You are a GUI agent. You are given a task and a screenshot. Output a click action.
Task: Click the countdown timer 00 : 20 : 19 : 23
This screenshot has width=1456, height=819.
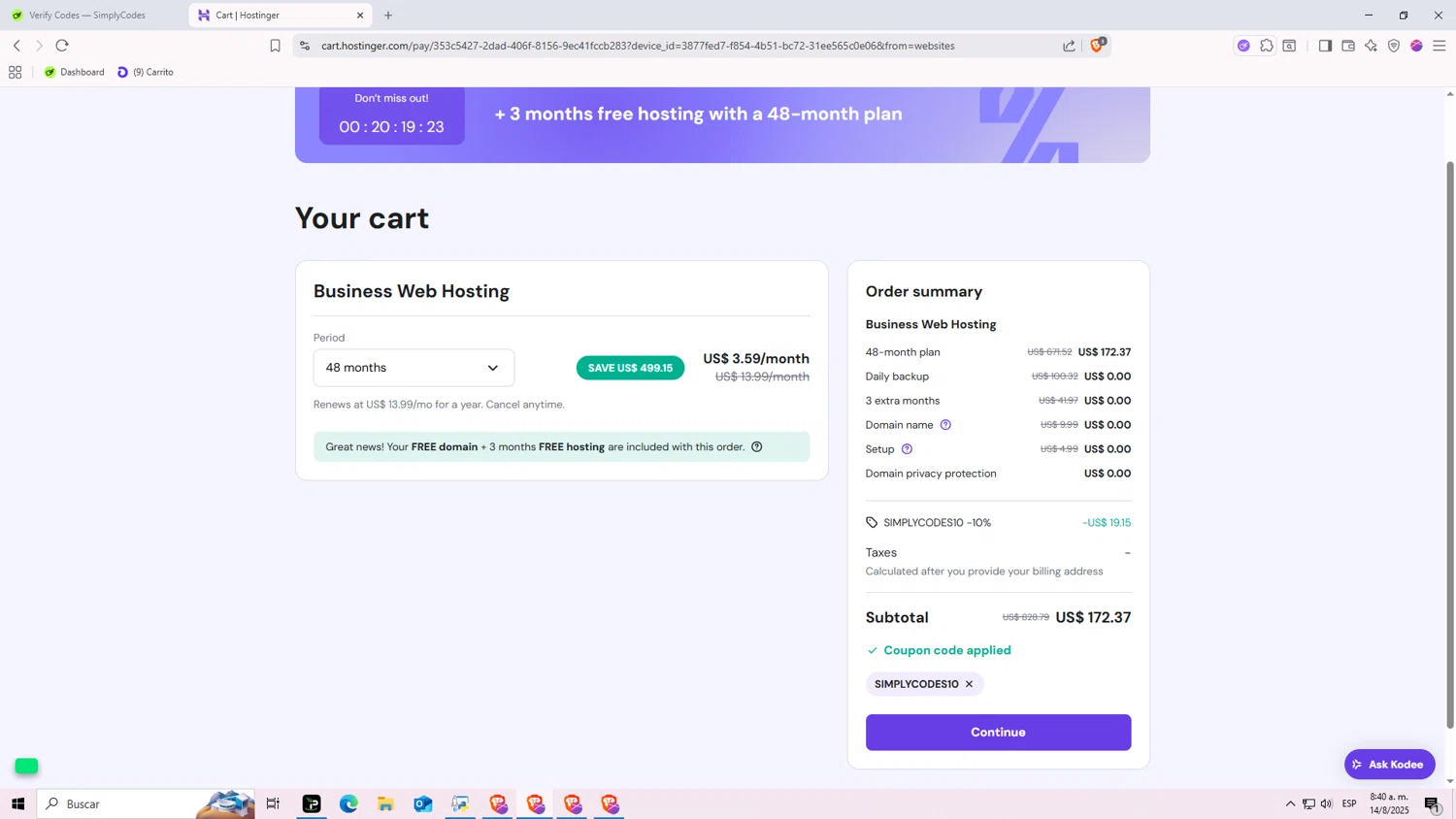click(391, 127)
